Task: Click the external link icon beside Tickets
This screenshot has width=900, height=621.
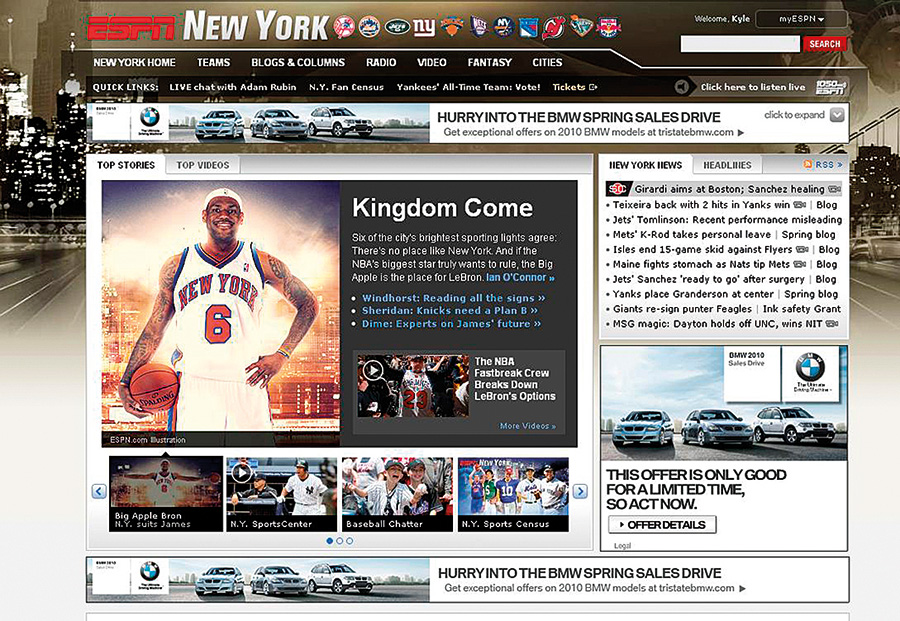Action: [593, 87]
